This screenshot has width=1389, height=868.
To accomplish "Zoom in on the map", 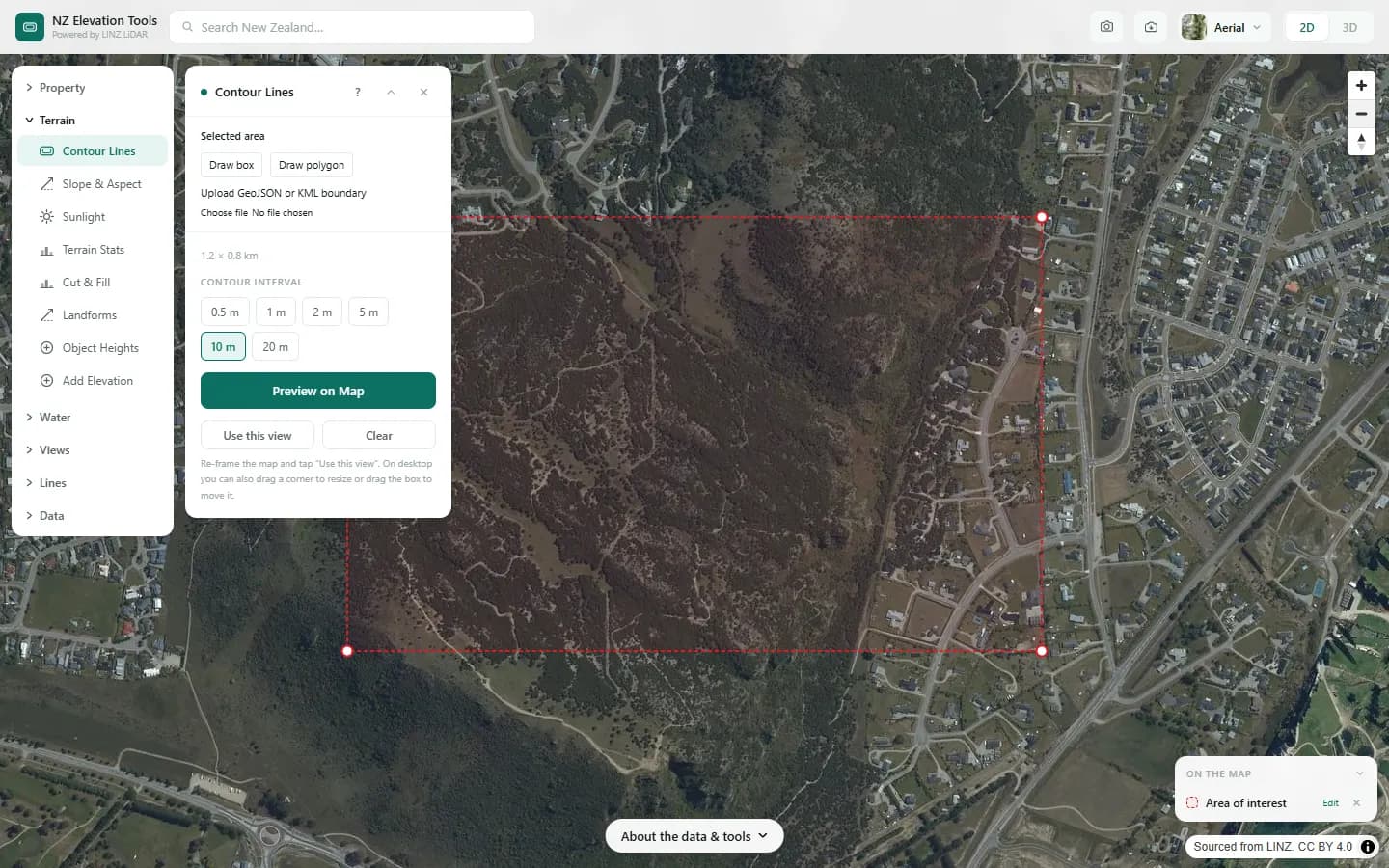I will pos(1361,85).
